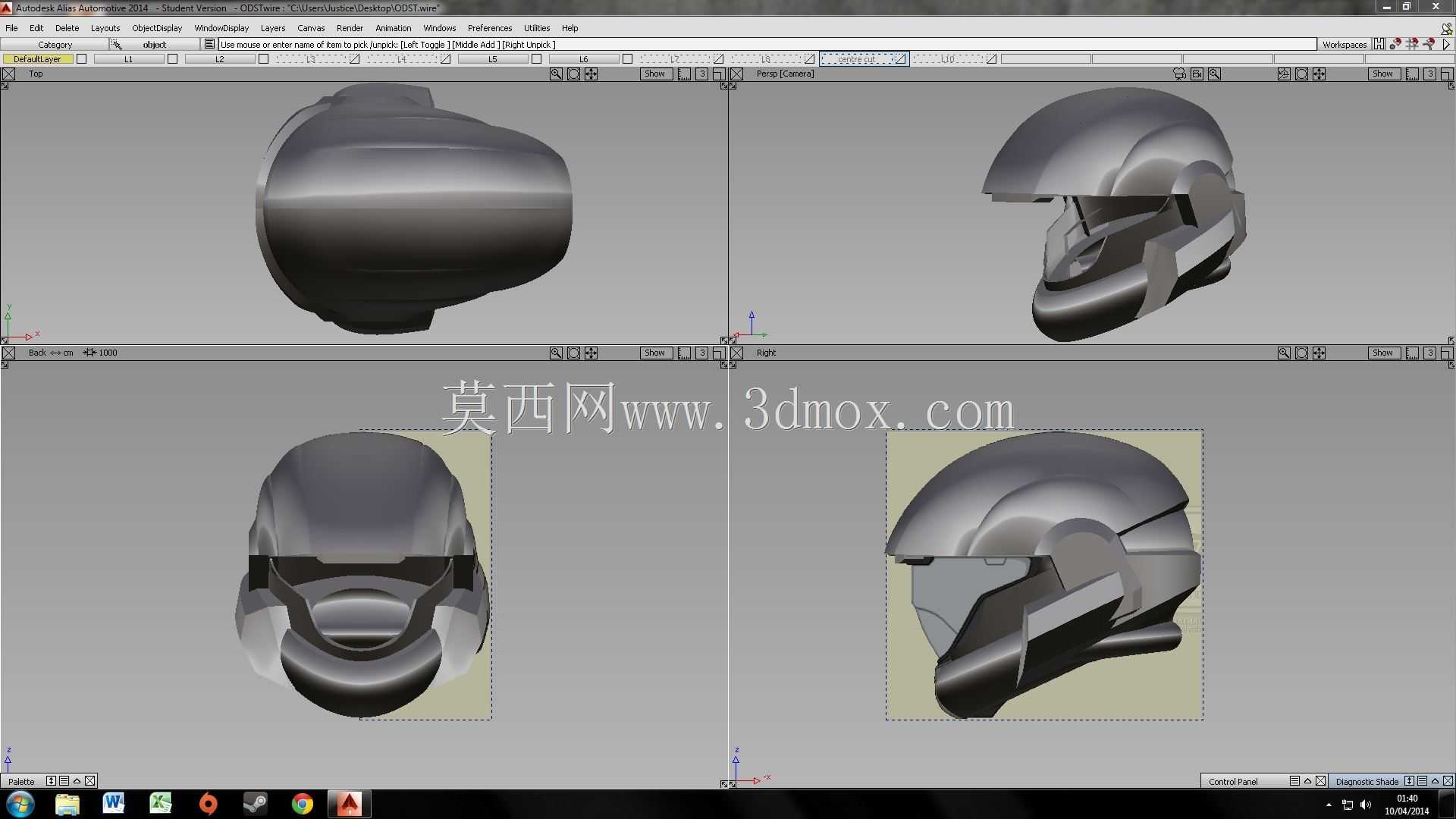This screenshot has width=1456, height=819.
Task: Select layer L1
Action: 128,59
